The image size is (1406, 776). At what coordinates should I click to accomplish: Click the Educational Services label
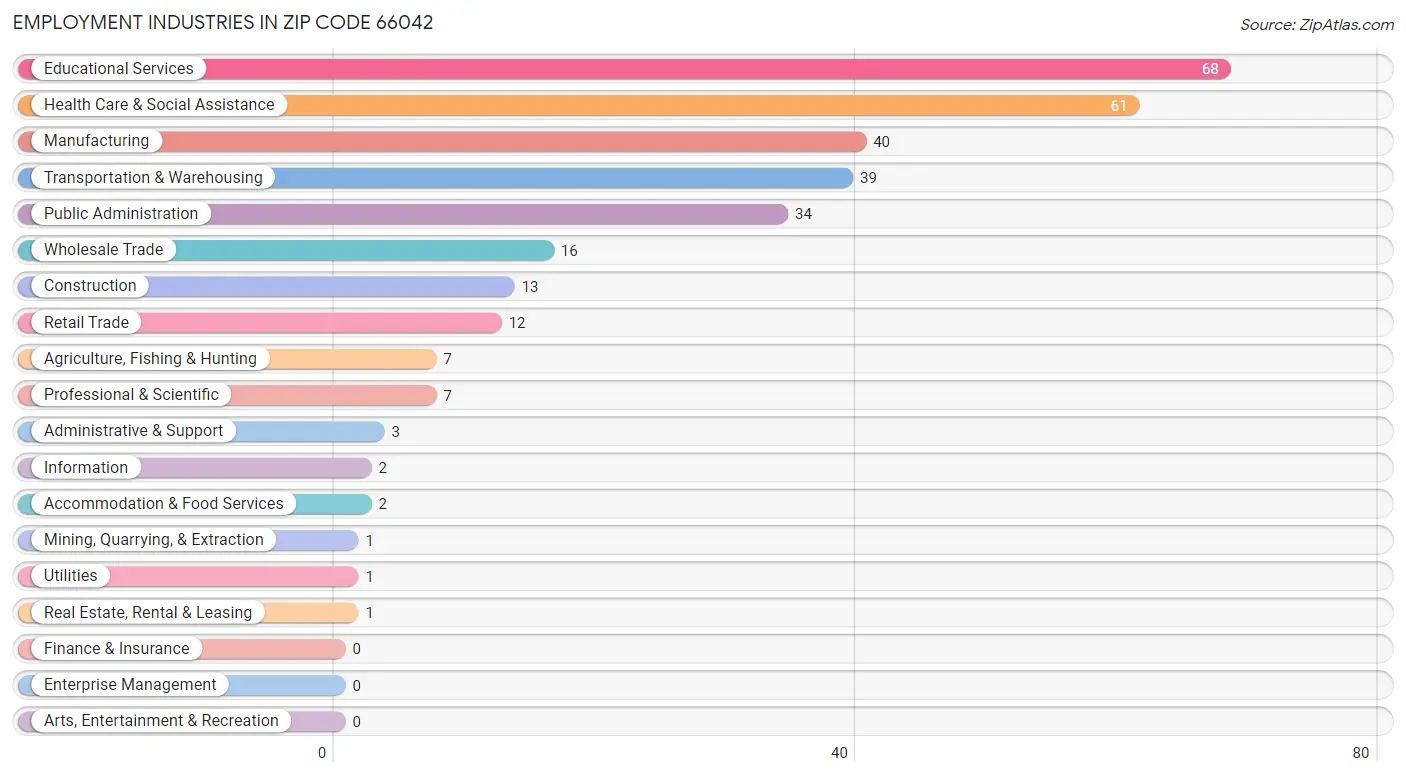[118, 69]
